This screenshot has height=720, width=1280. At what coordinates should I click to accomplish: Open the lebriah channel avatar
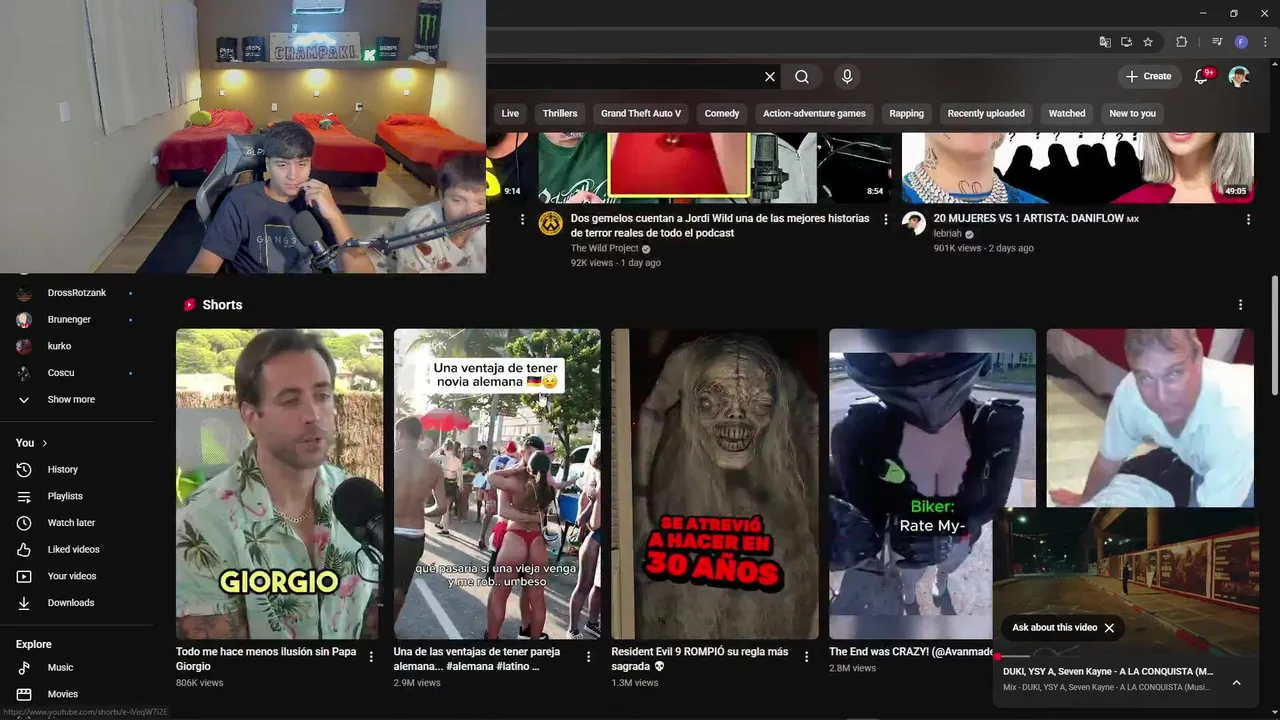[914, 223]
